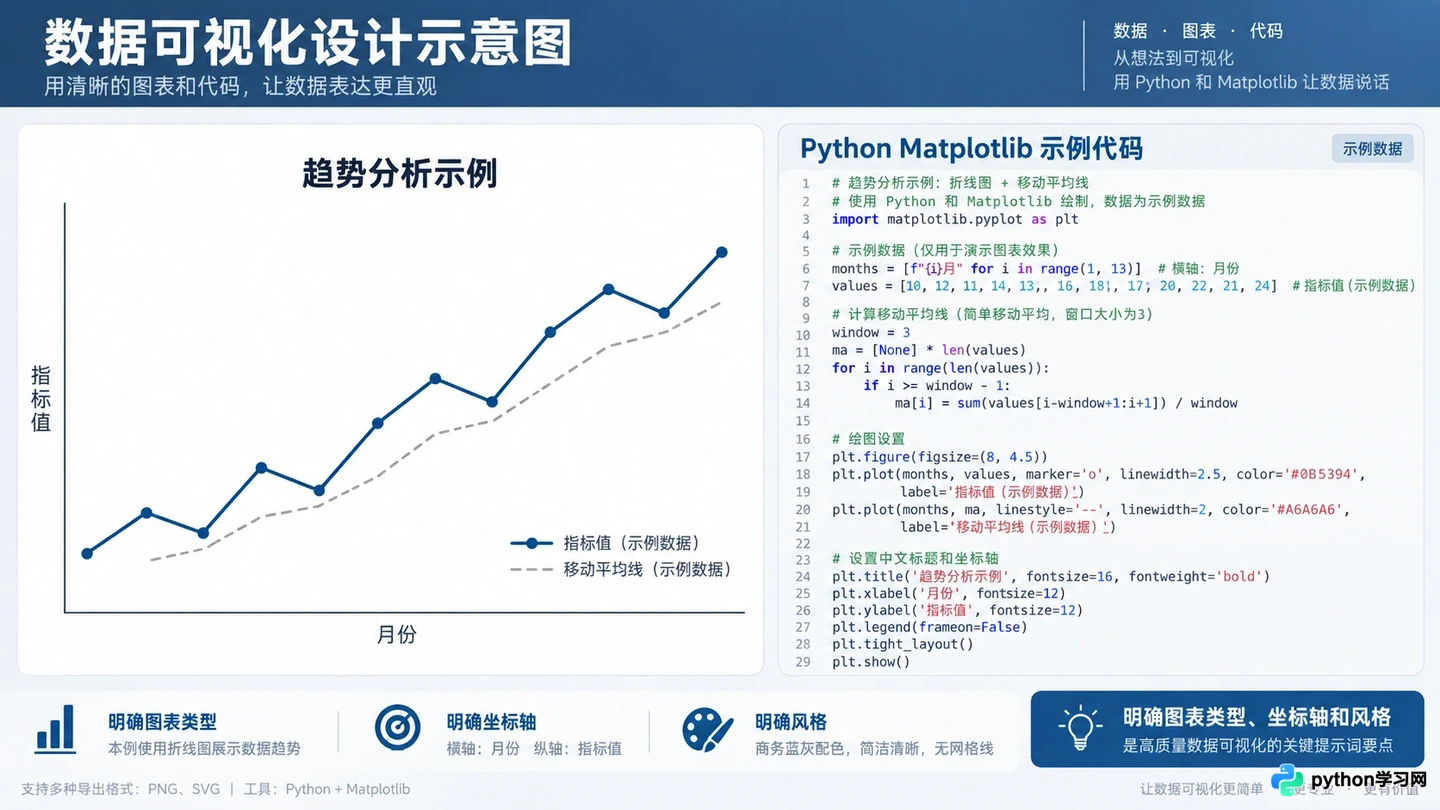Click the target icon beside 明确坐标轴
The width and height of the screenshot is (1440, 810).
point(397,728)
